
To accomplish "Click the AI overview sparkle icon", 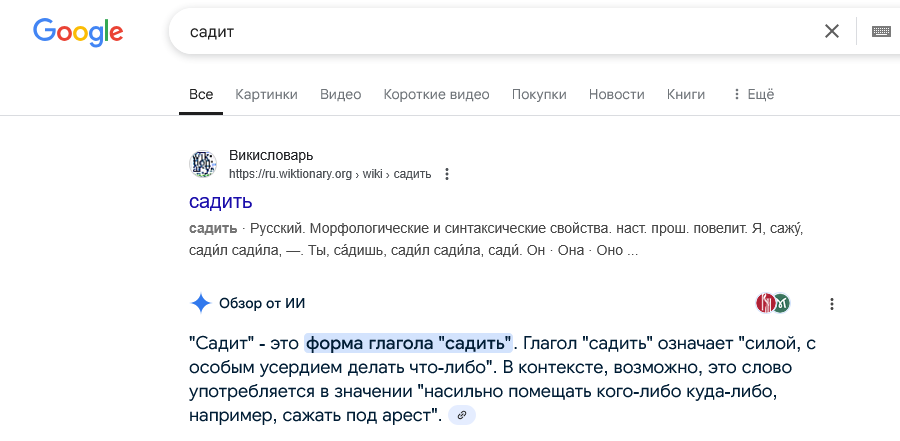I will click(201, 304).
